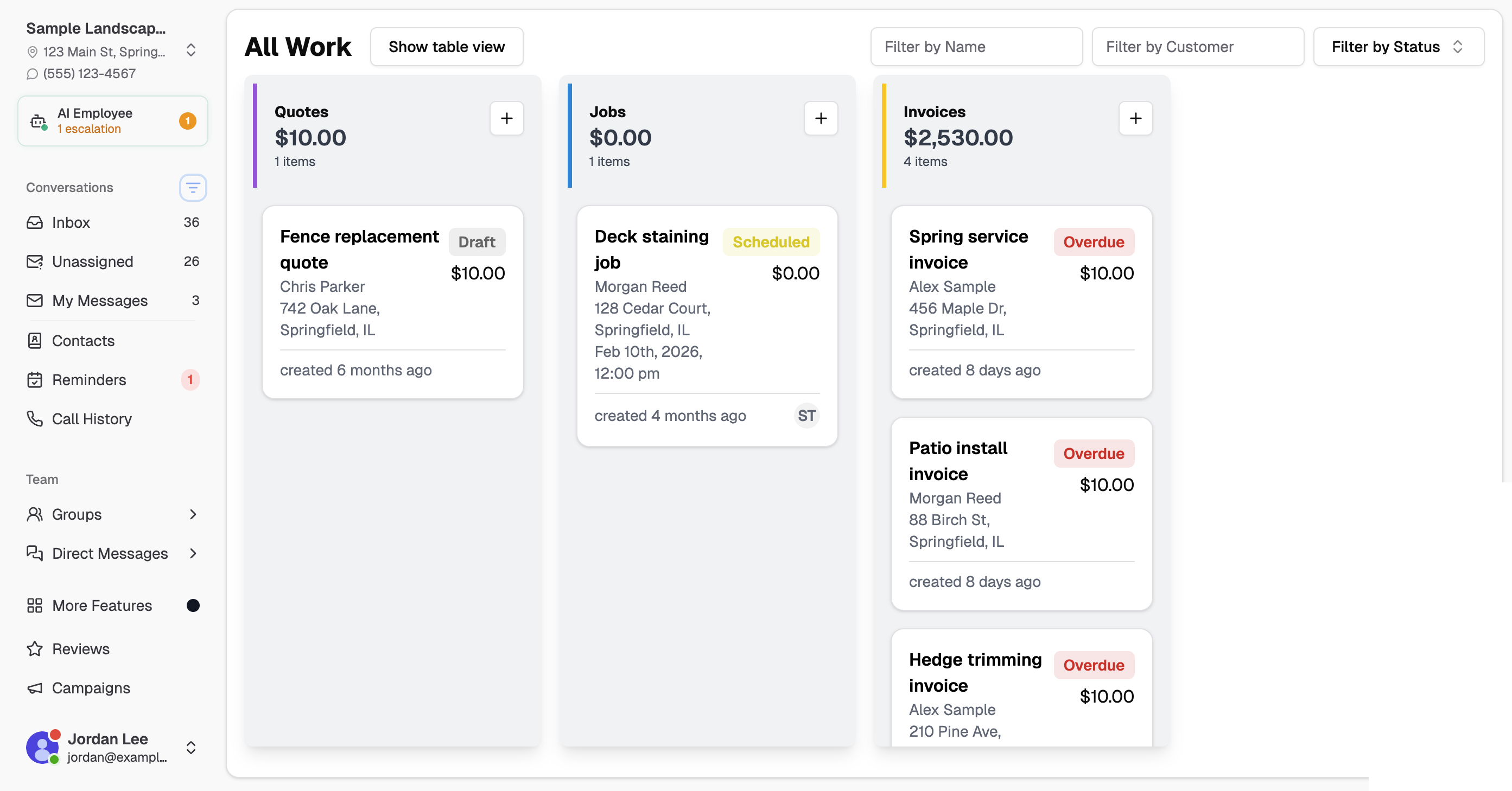Click the Quotes column heading
This screenshot has height=791, width=1512.
point(302,112)
